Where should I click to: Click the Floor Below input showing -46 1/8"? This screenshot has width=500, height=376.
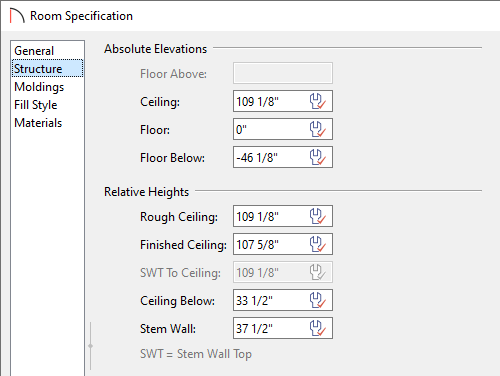283,157
